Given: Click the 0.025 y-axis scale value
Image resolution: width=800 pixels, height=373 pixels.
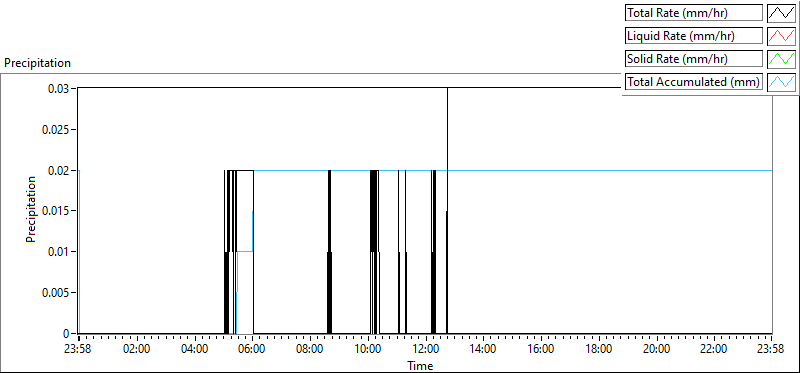Looking at the screenshot, I should (57, 129).
